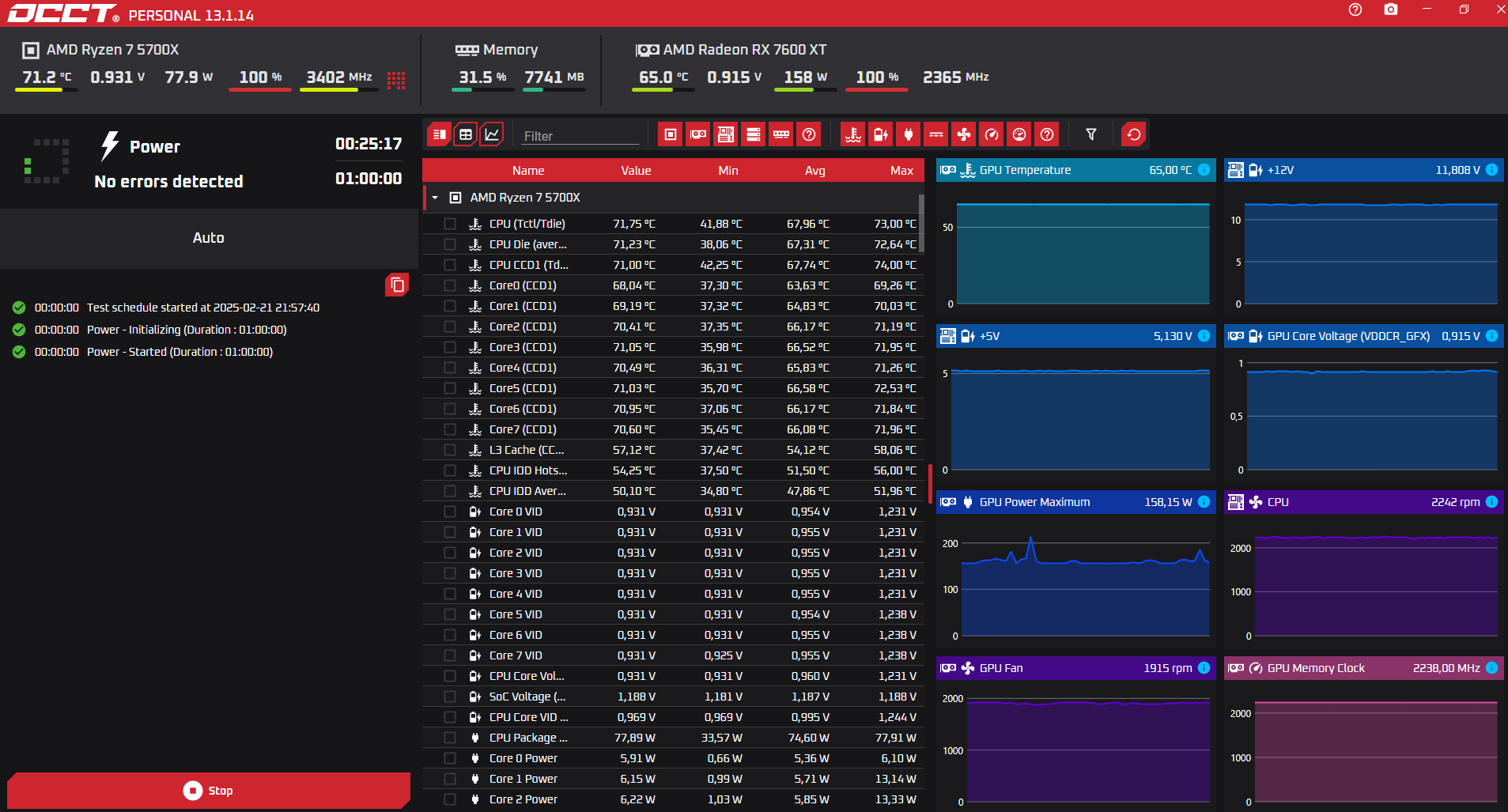The image size is (1508, 812).
Task: Click the GPU Core Voltage graph header
Action: (x=1363, y=336)
